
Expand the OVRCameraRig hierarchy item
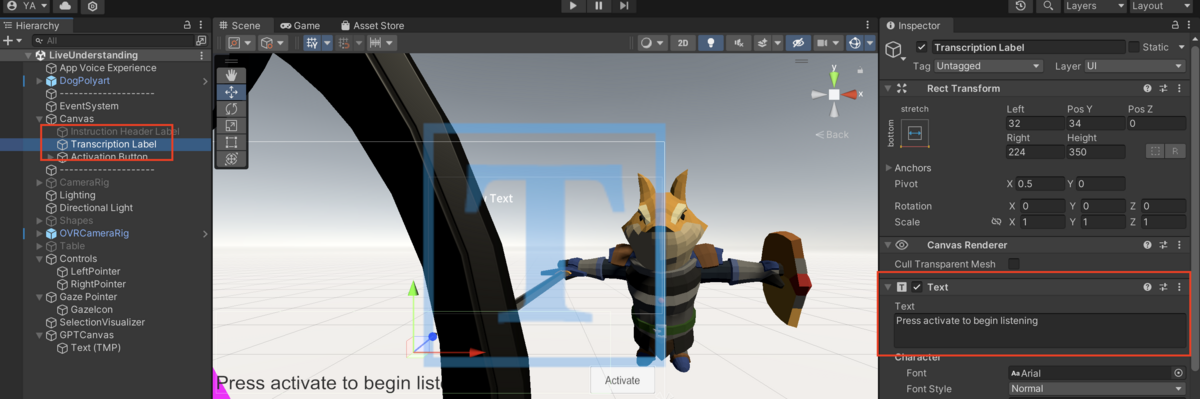click(x=39, y=233)
